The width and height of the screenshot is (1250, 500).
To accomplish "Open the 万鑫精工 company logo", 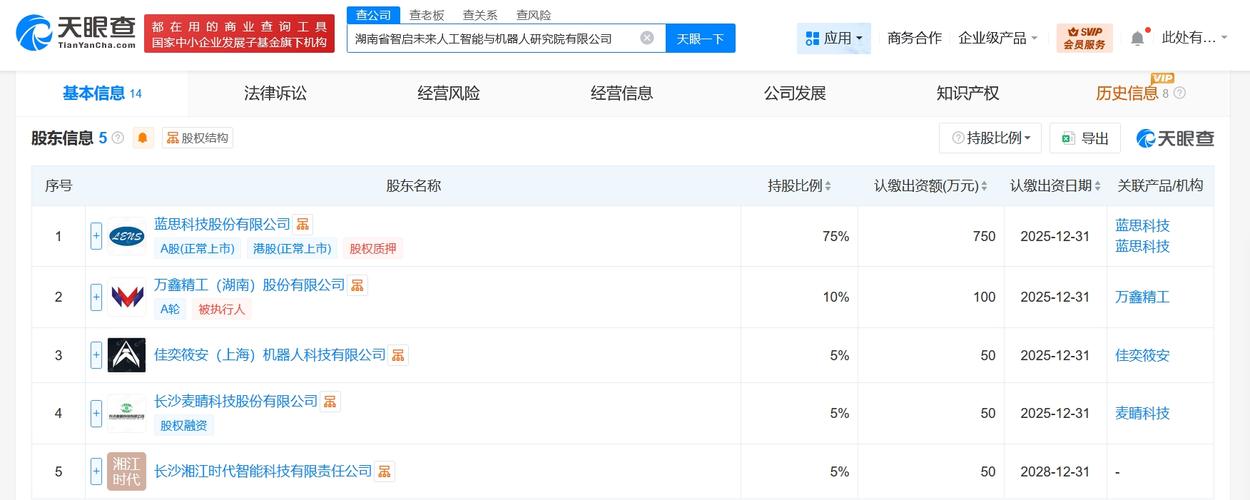I will (127, 297).
